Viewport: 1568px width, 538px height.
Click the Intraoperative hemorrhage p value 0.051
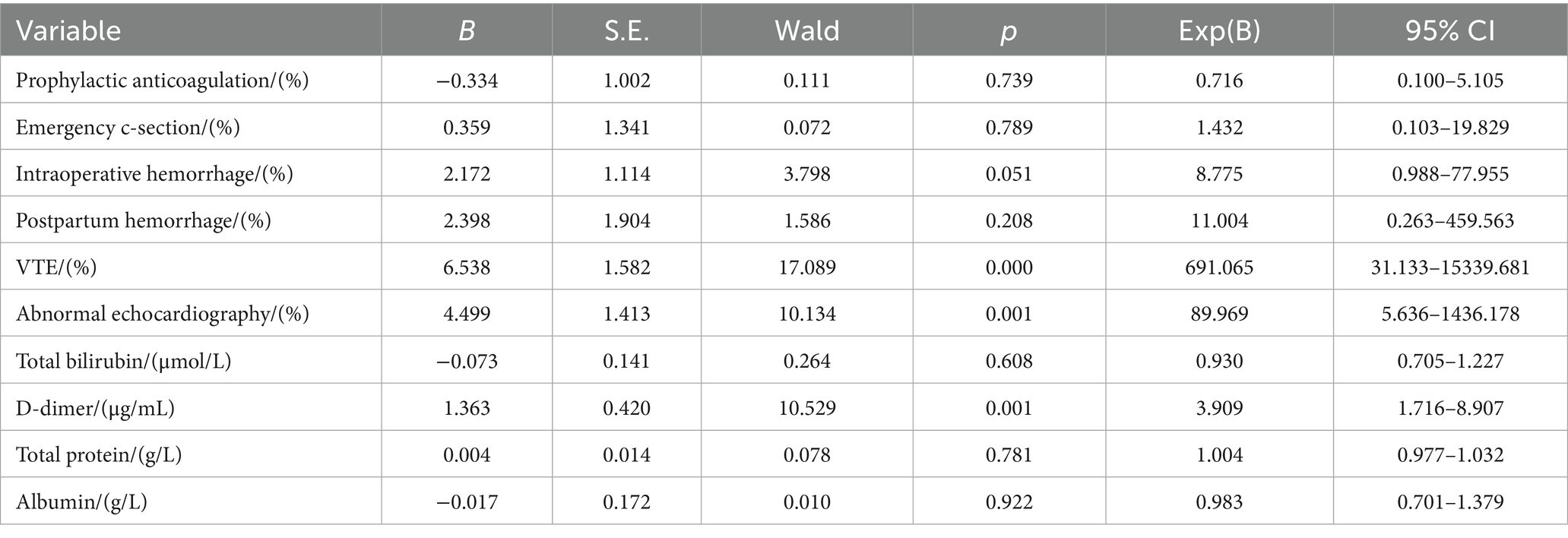coord(1009,174)
